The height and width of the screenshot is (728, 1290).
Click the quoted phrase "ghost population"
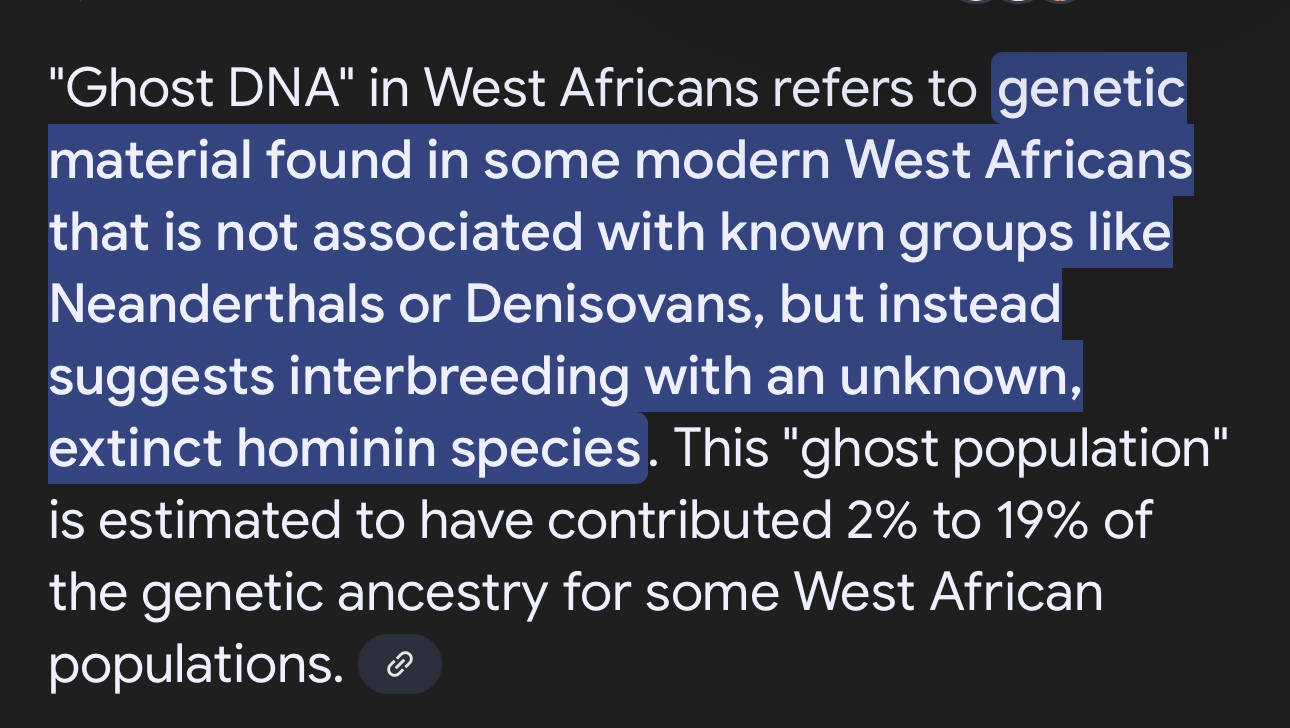point(999,449)
